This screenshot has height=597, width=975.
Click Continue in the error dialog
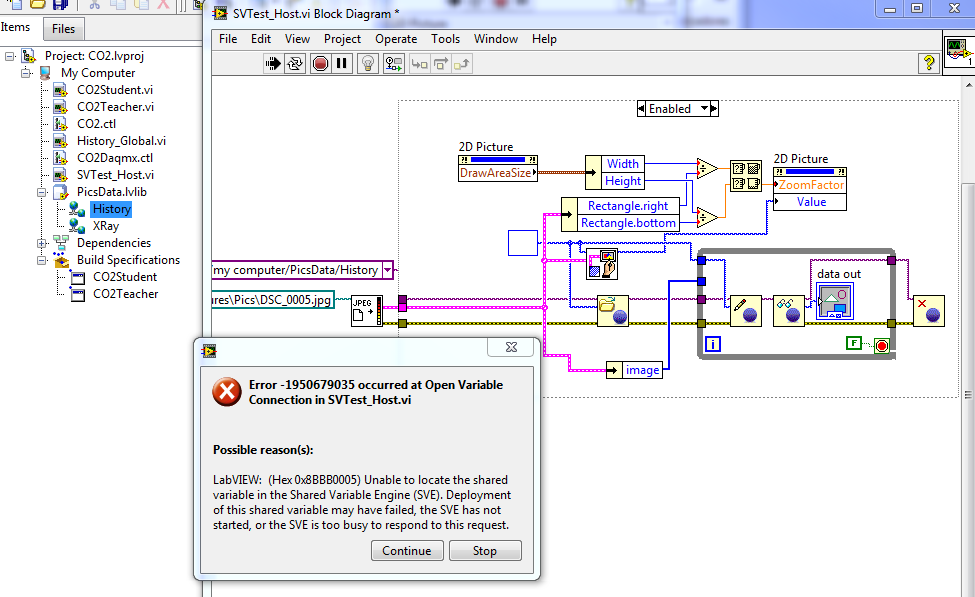coord(407,550)
